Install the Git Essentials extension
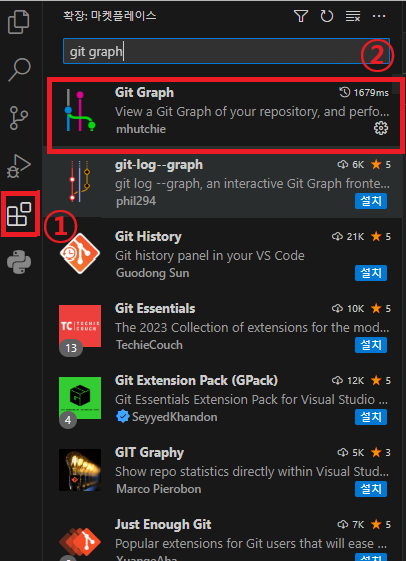This screenshot has height=561, width=406. (x=371, y=345)
